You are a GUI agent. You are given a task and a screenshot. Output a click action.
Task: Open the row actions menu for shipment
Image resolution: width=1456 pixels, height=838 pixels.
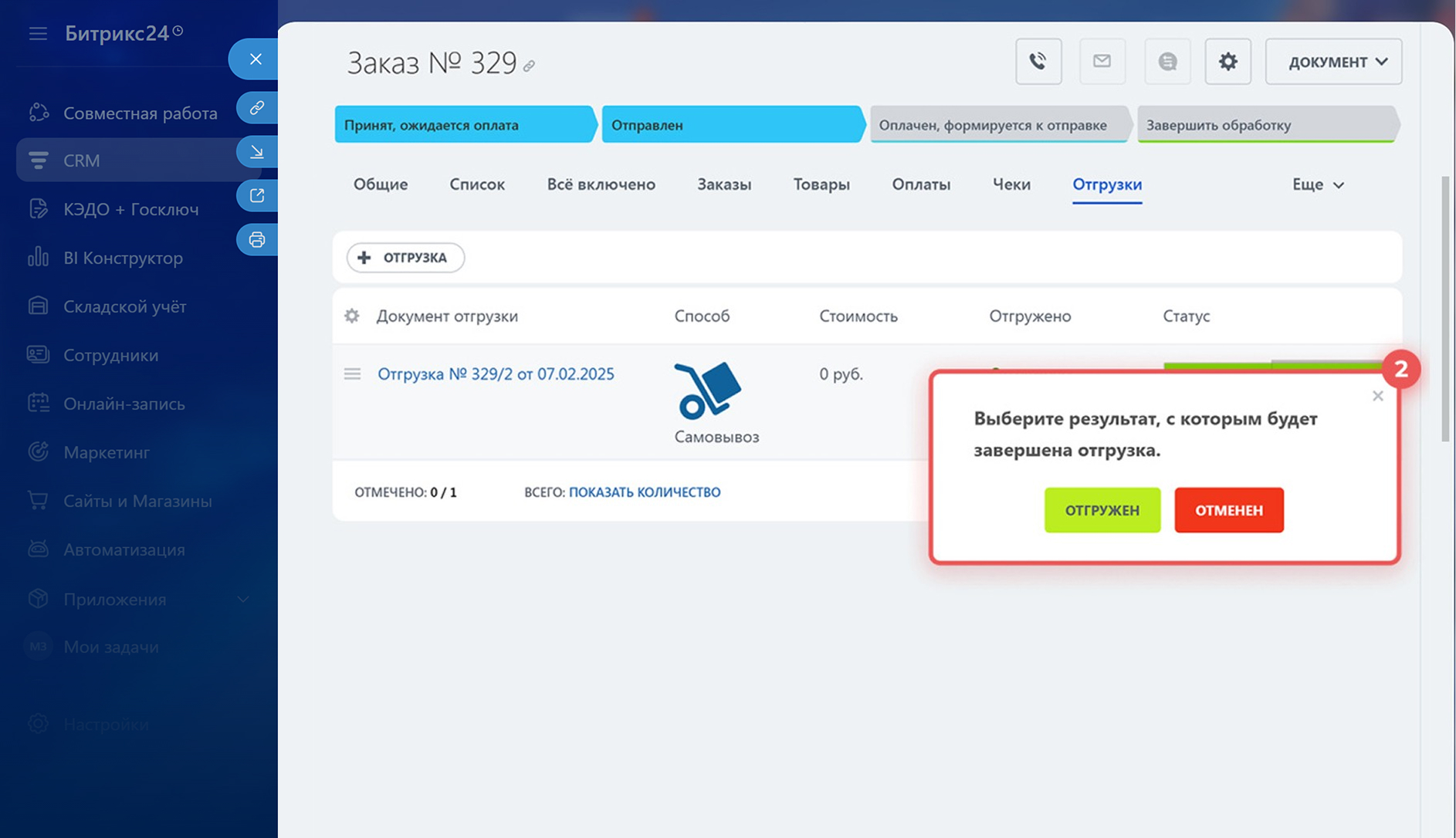pos(352,374)
